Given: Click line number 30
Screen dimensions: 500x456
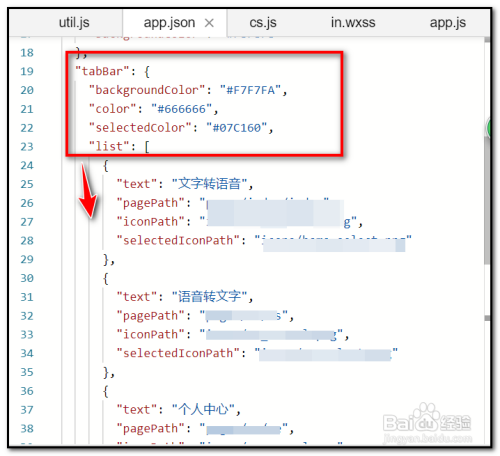Looking at the screenshot, I should (27, 278).
